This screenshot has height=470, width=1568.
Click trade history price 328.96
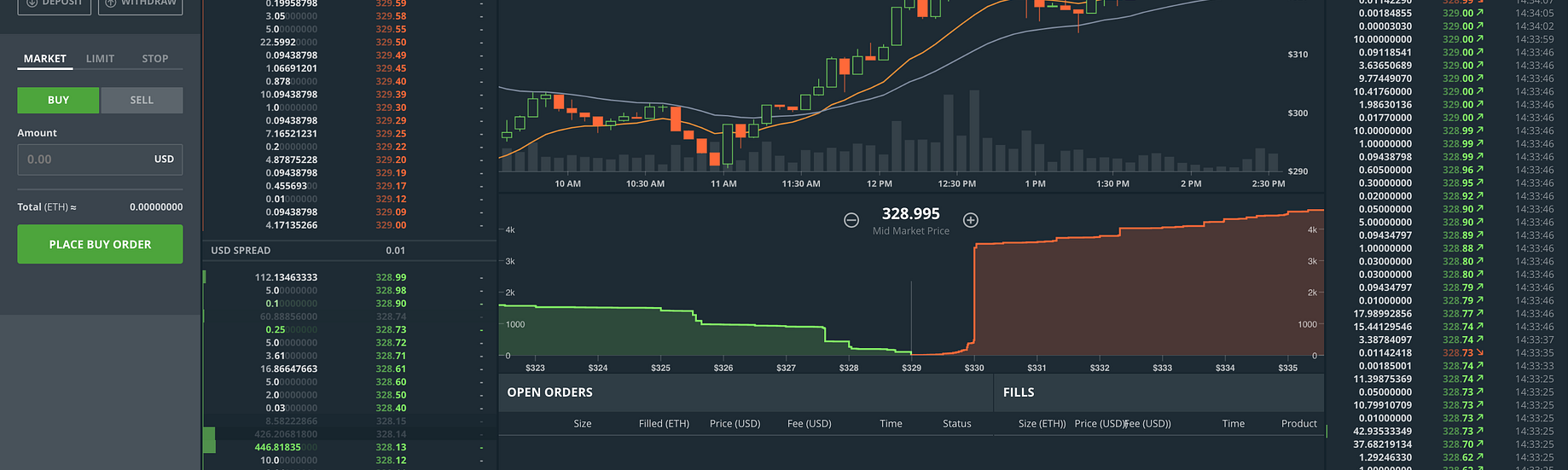[x=1458, y=170]
